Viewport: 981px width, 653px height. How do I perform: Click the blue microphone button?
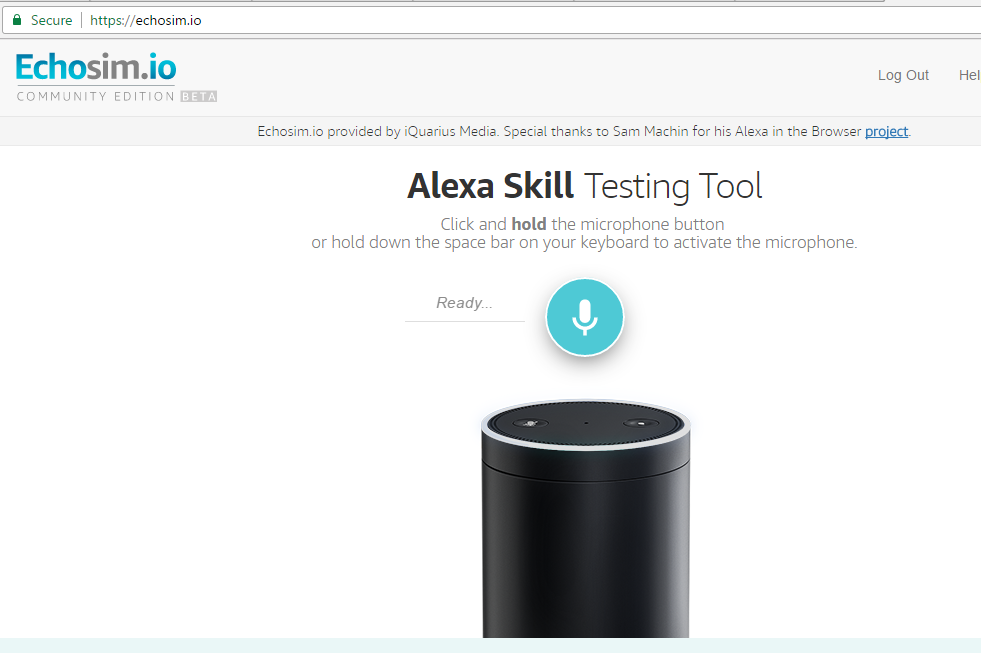click(x=584, y=317)
